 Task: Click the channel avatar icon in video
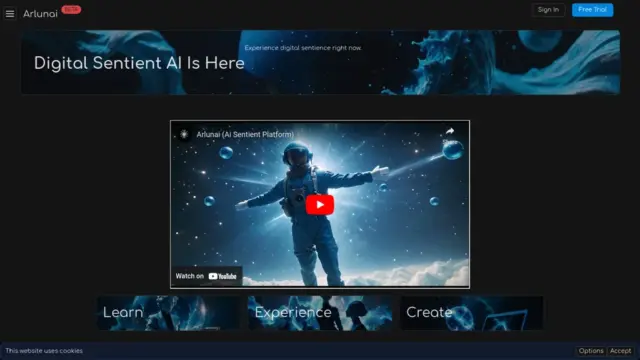(184, 134)
